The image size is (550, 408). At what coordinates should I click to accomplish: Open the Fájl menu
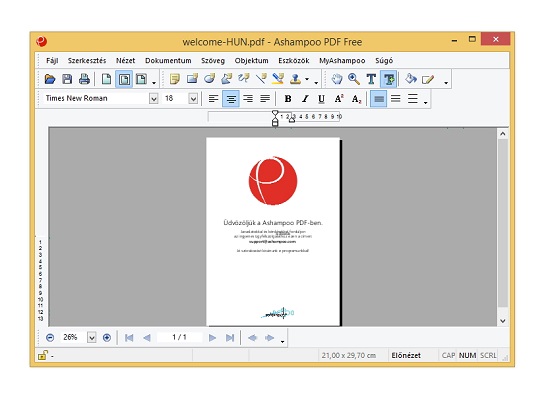coord(52,61)
